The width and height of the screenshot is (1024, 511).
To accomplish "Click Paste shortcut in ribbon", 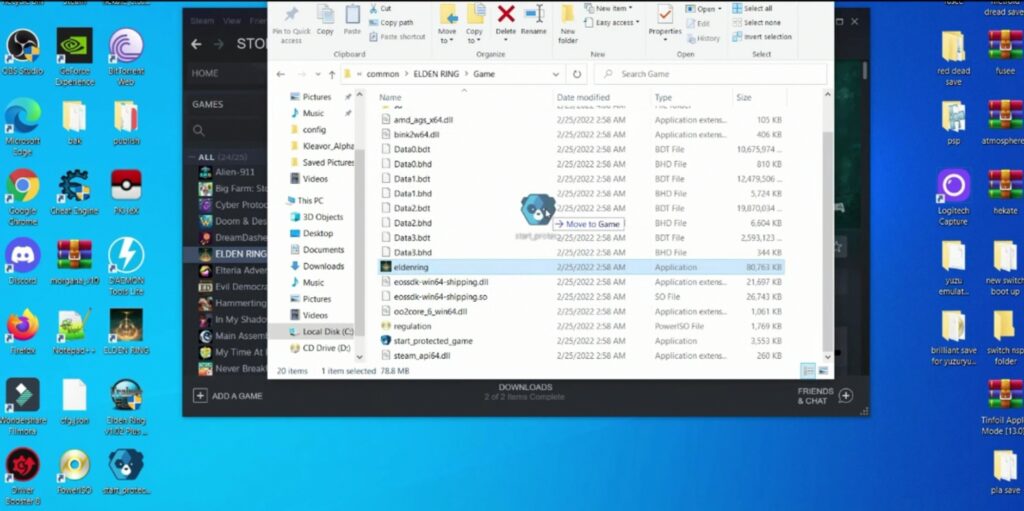I will point(397,37).
